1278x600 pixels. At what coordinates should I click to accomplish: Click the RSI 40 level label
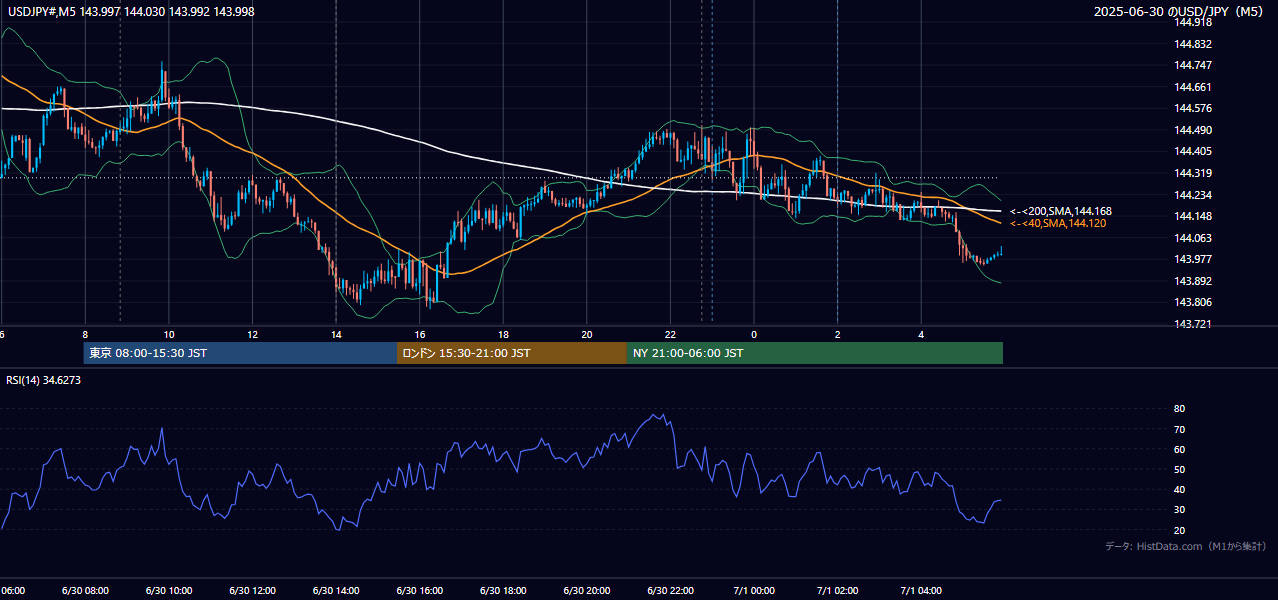tap(1179, 490)
